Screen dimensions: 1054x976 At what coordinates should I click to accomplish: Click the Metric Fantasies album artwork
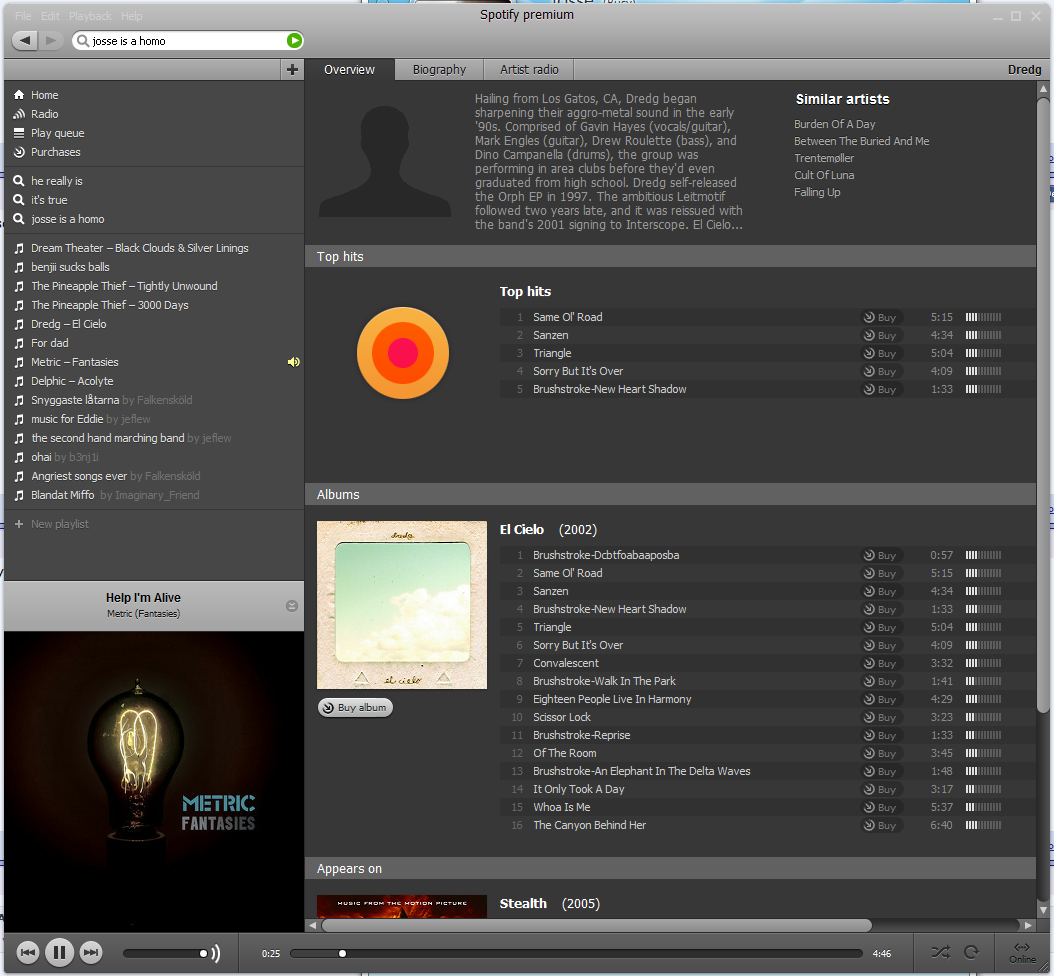pyautogui.click(x=154, y=780)
